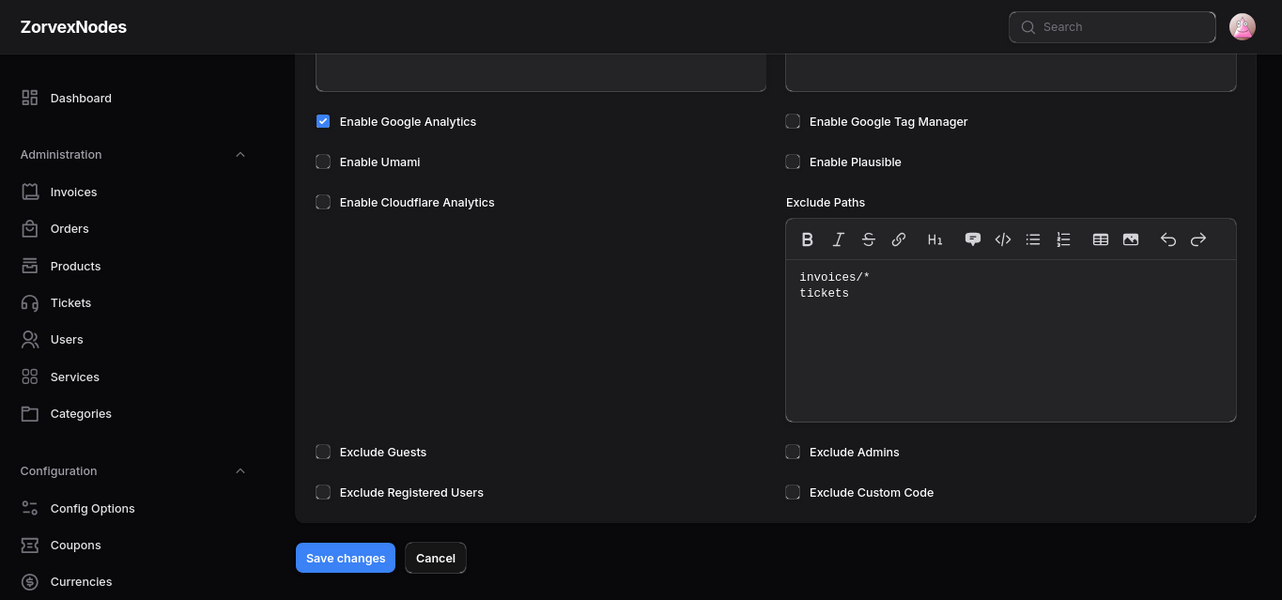The image size is (1282, 600).
Task: Open Services in the sidebar
Action: [x=75, y=377]
